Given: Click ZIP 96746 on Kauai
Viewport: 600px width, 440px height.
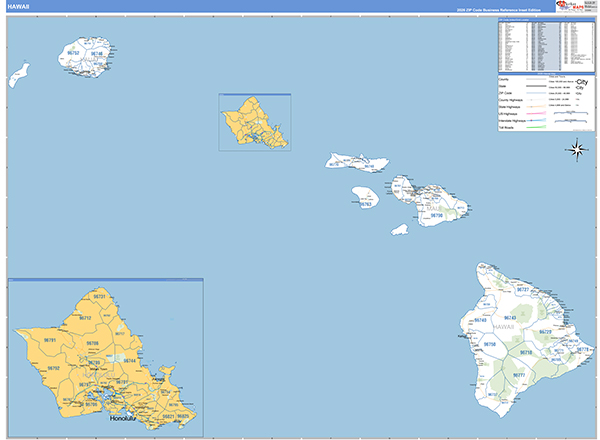Looking at the screenshot, I should pyautogui.click(x=97, y=54).
